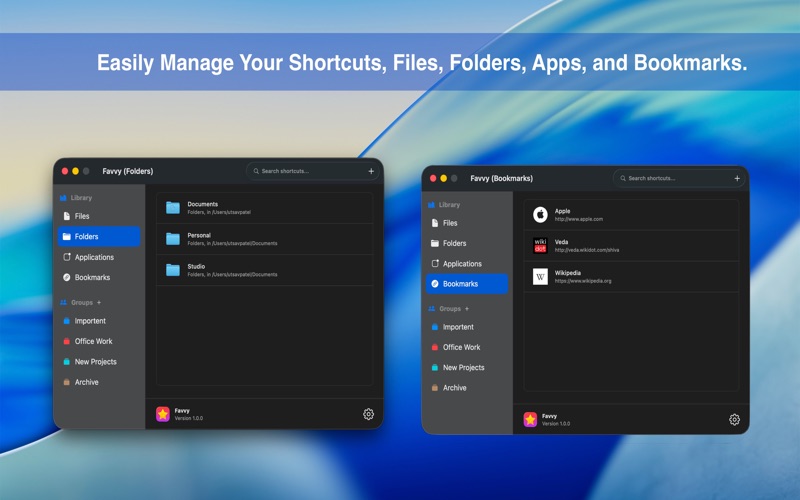Viewport: 800px width, 500px height.
Task: Open the Veda wikidot bookmark icon
Action: point(540,245)
